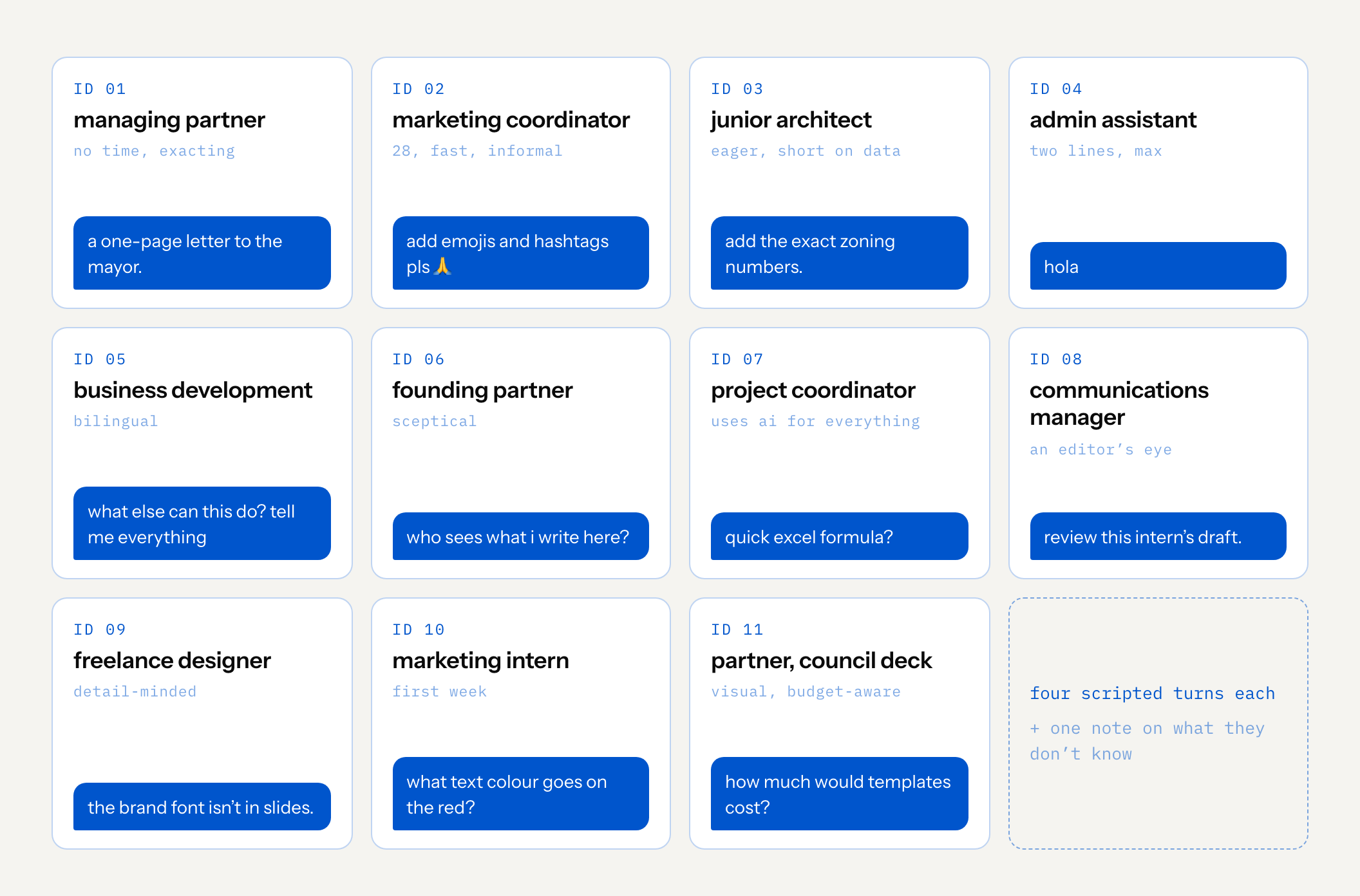Click the 'quick excel formula?' bubble

click(839, 536)
